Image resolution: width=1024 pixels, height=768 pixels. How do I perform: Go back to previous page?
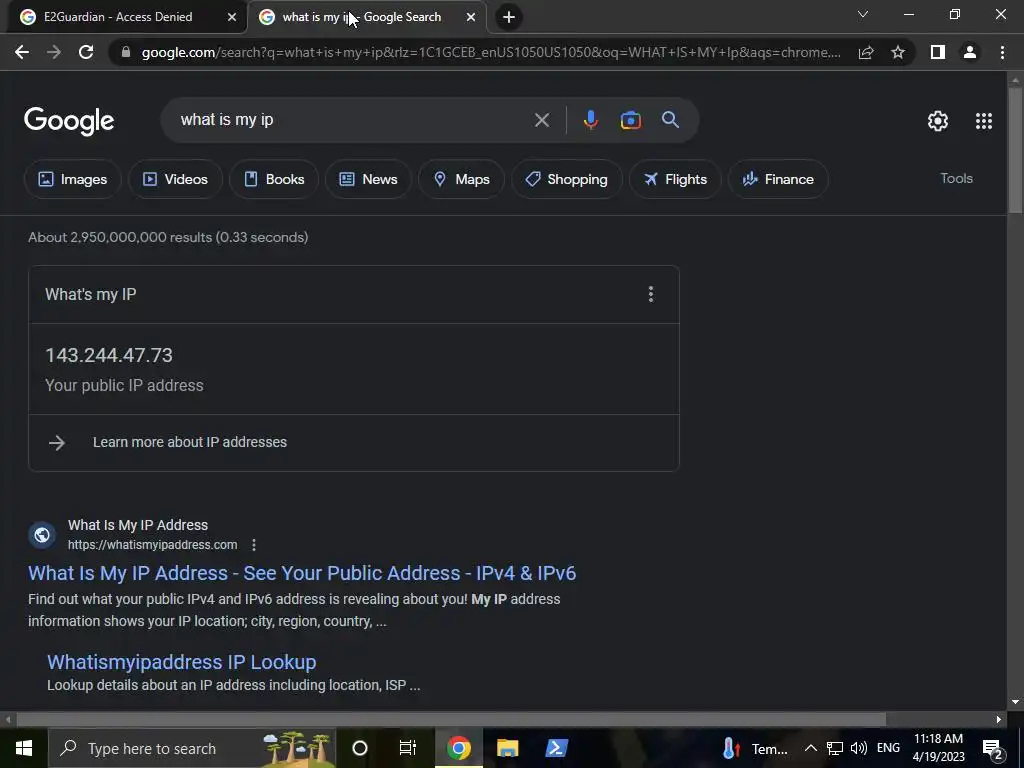(x=22, y=52)
